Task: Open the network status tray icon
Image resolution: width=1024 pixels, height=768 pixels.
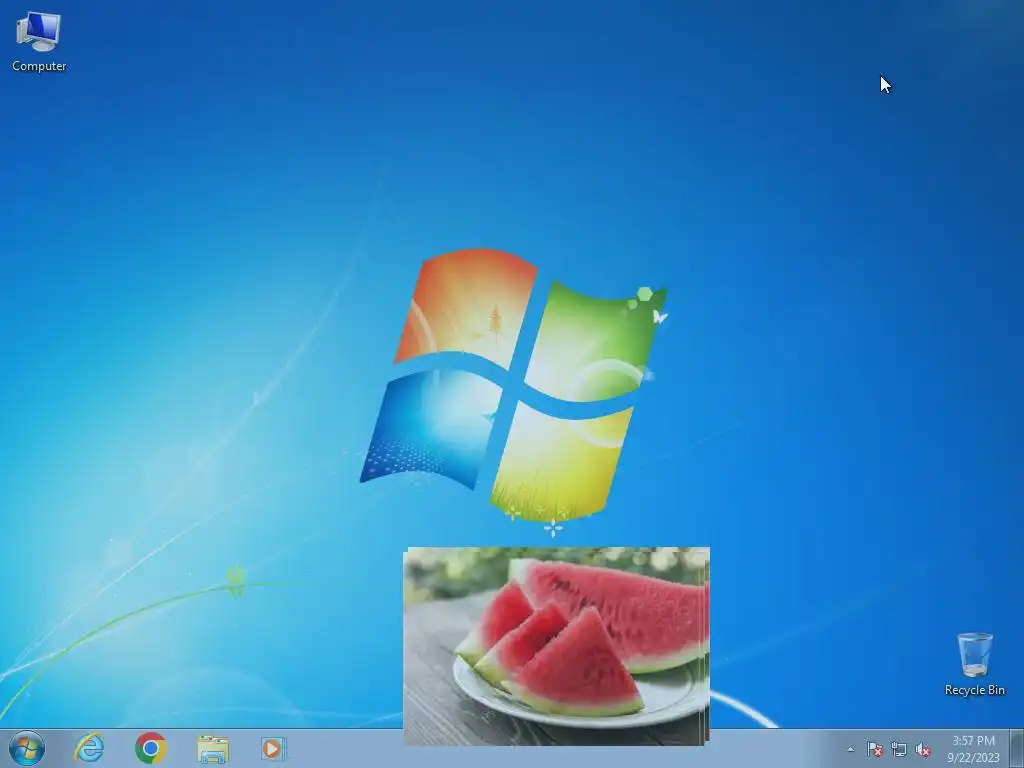Action: coord(899,750)
